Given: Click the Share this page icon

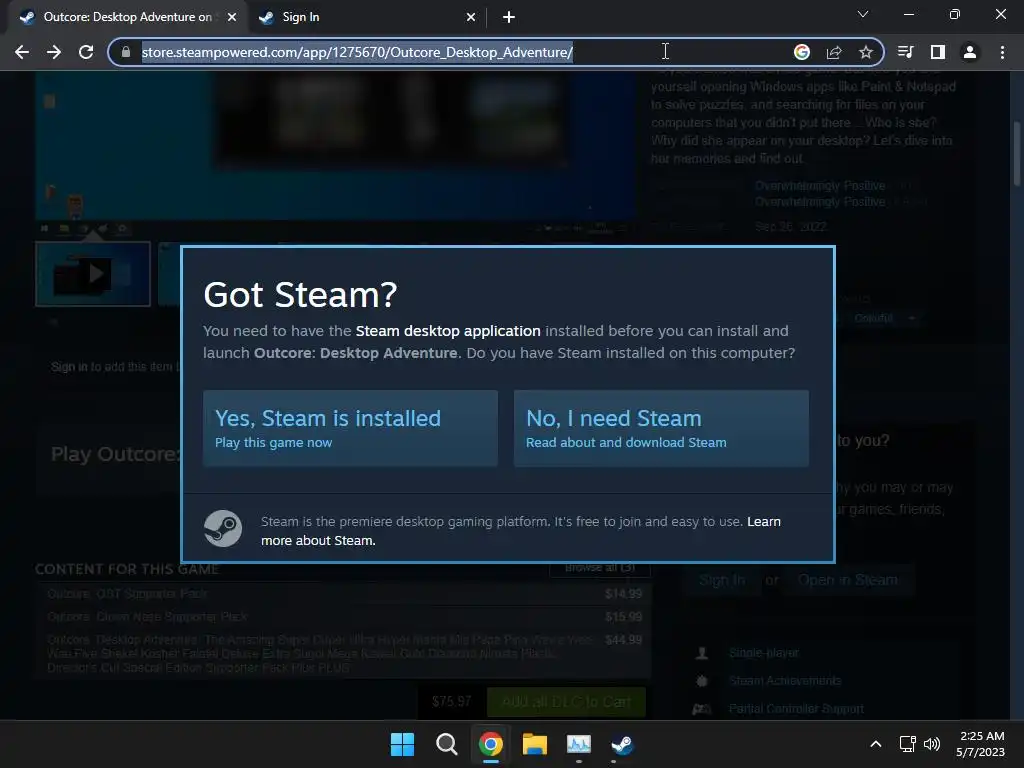Looking at the screenshot, I should click(834, 52).
